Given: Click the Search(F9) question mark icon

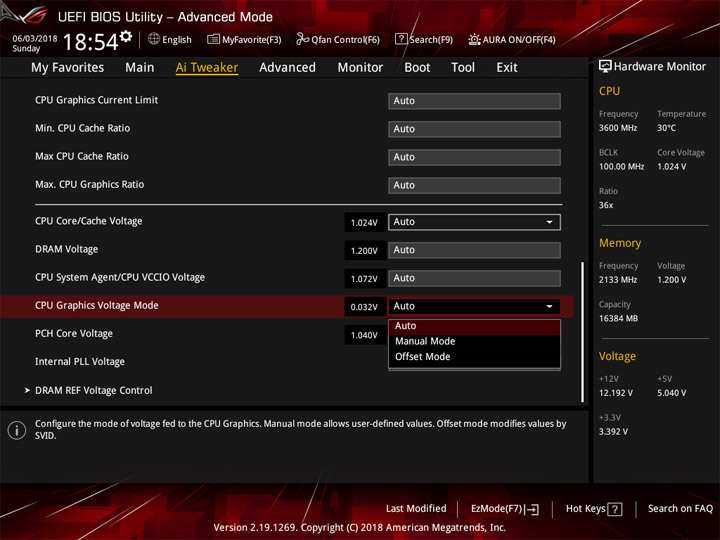Looking at the screenshot, I should click(401, 39).
